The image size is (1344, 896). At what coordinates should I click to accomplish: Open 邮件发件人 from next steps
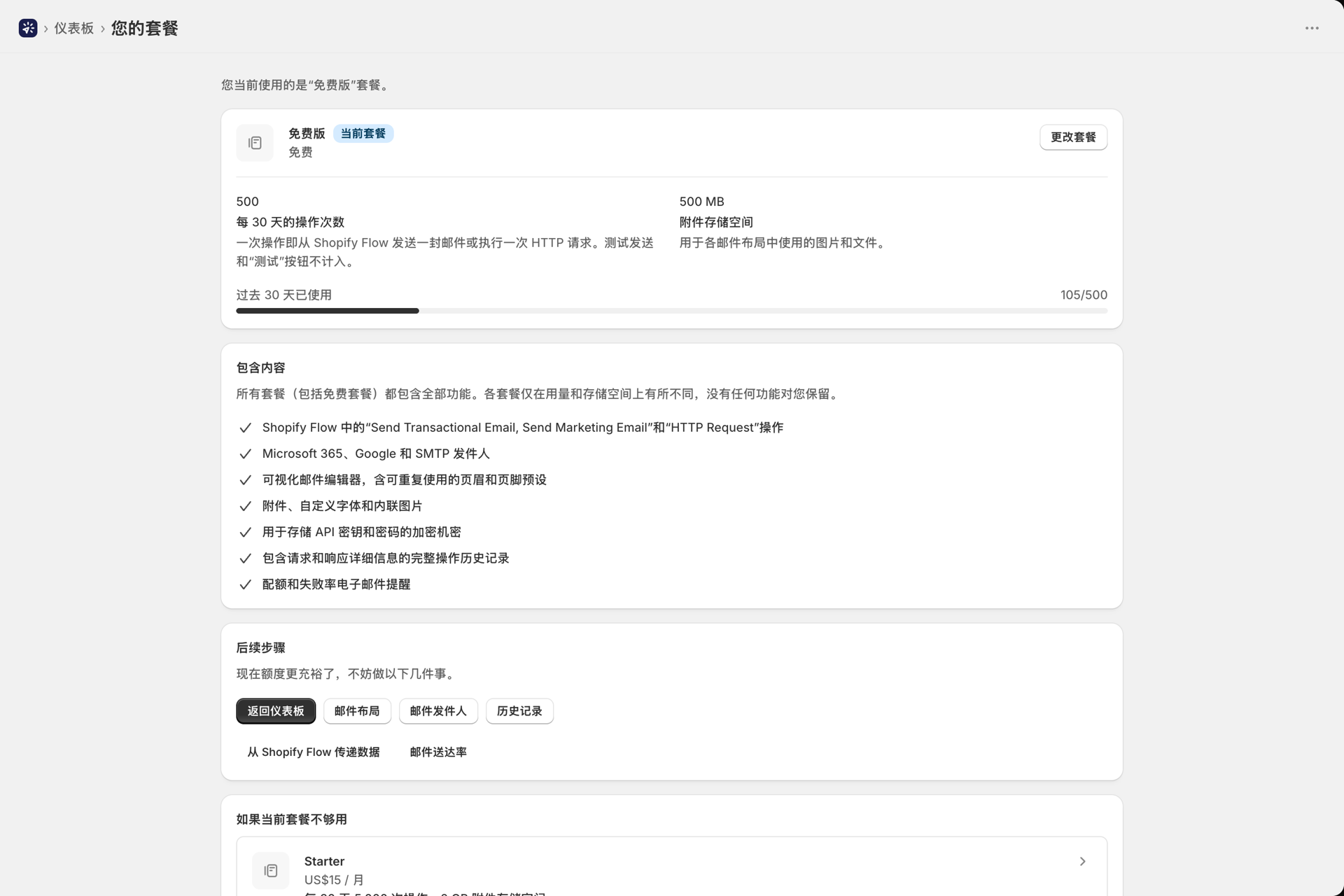coord(438,711)
